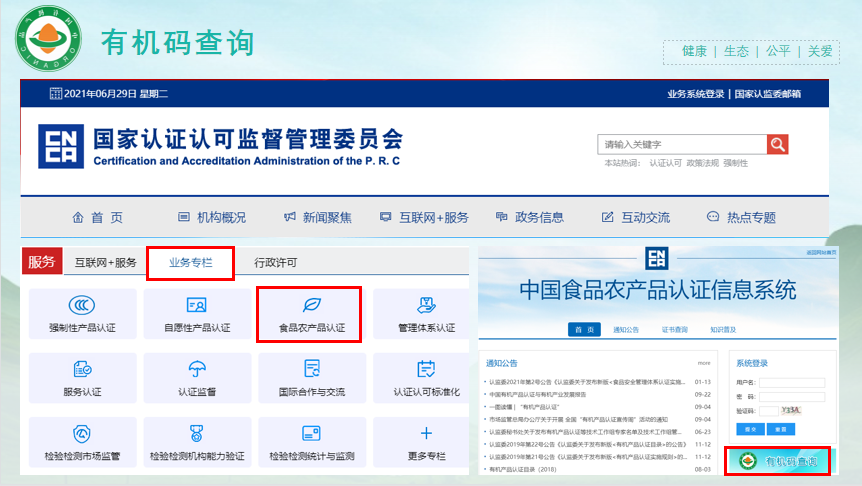Open 检验检测统计与监测 icon tile
This screenshot has width=862, height=486.
pos(312,443)
